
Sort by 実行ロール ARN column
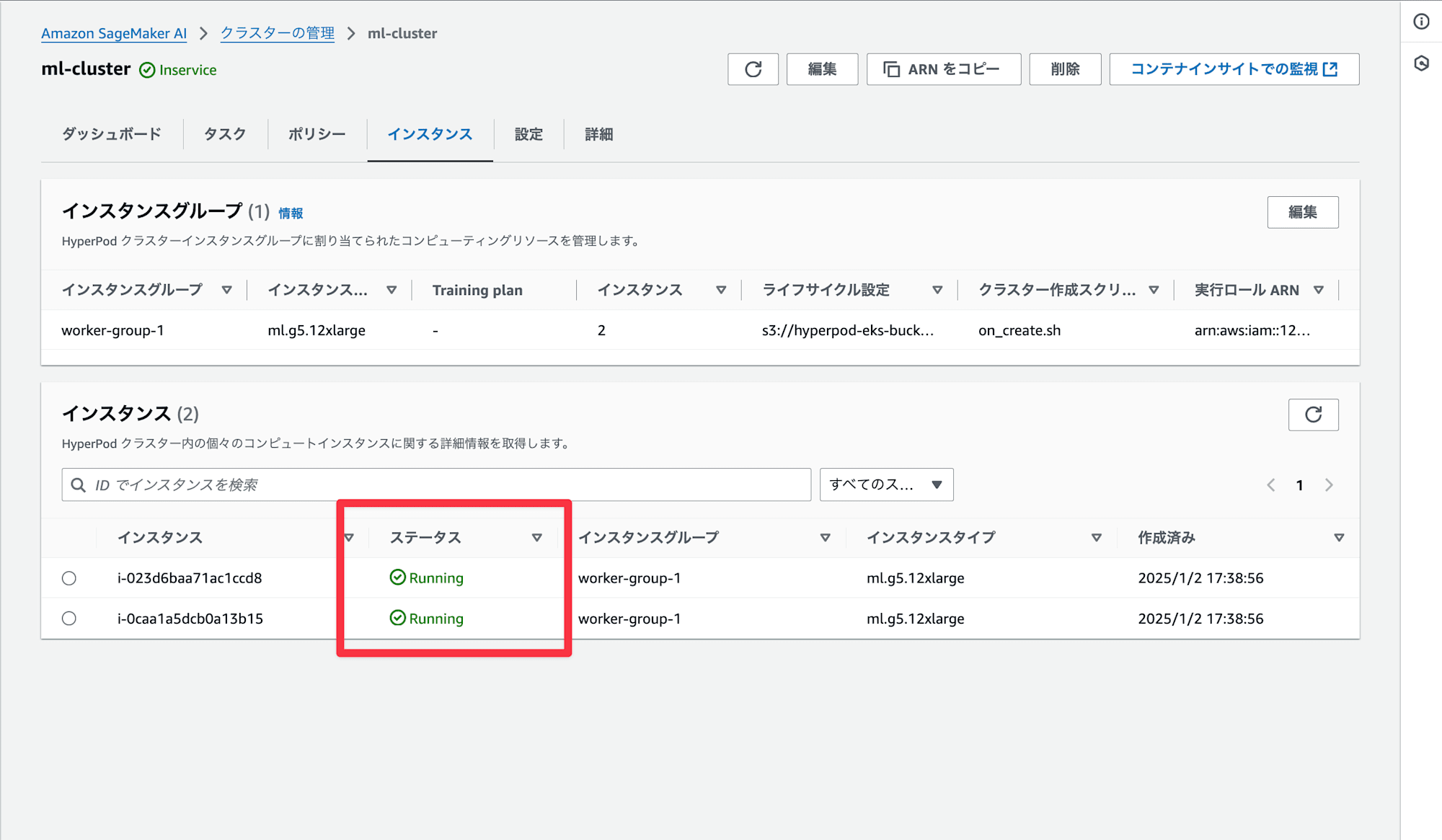1319,290
